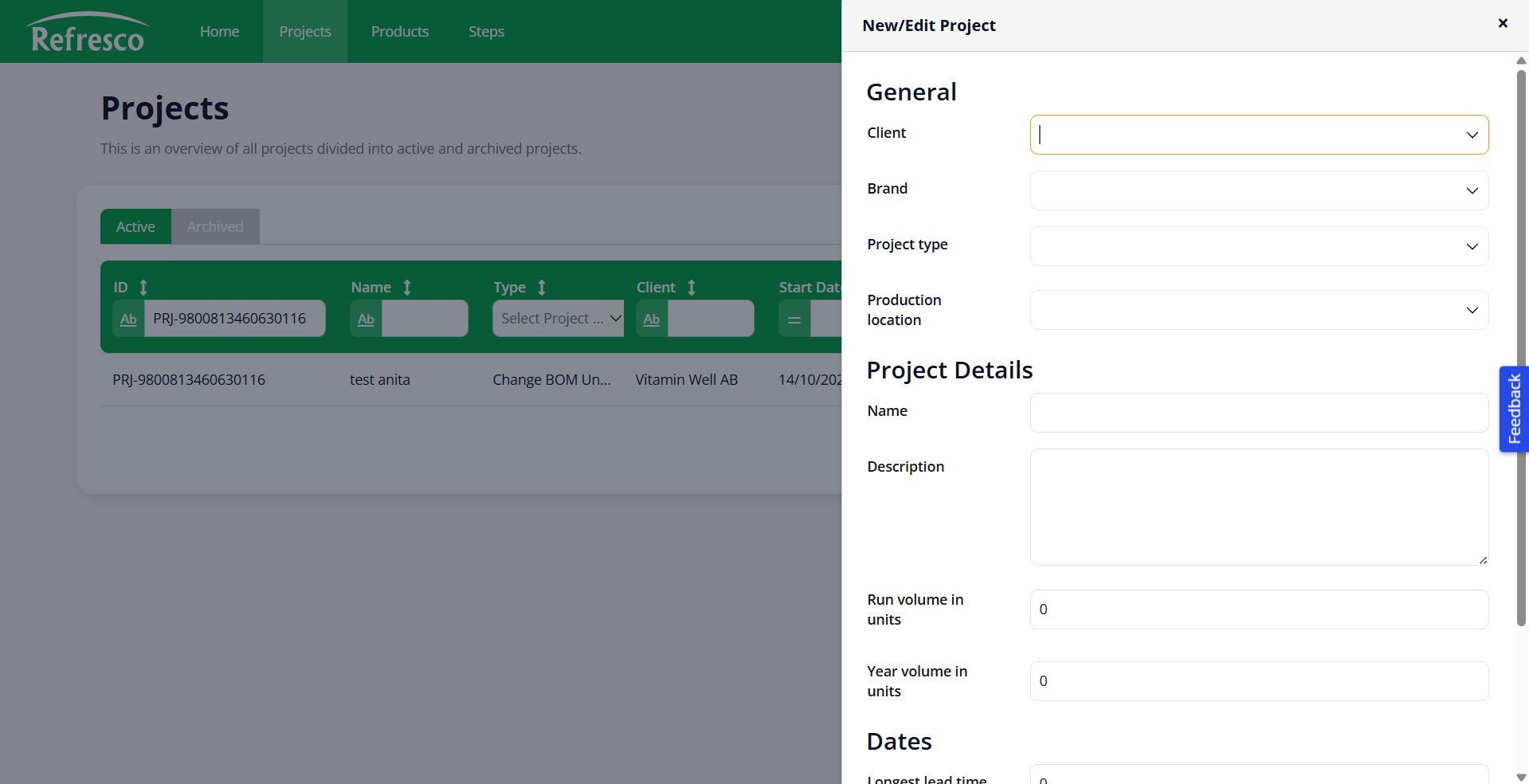Image resolution: width=1529 pixels, height=784 pixels.
Task: Click the Name filter input
Action: pos(425,319)
